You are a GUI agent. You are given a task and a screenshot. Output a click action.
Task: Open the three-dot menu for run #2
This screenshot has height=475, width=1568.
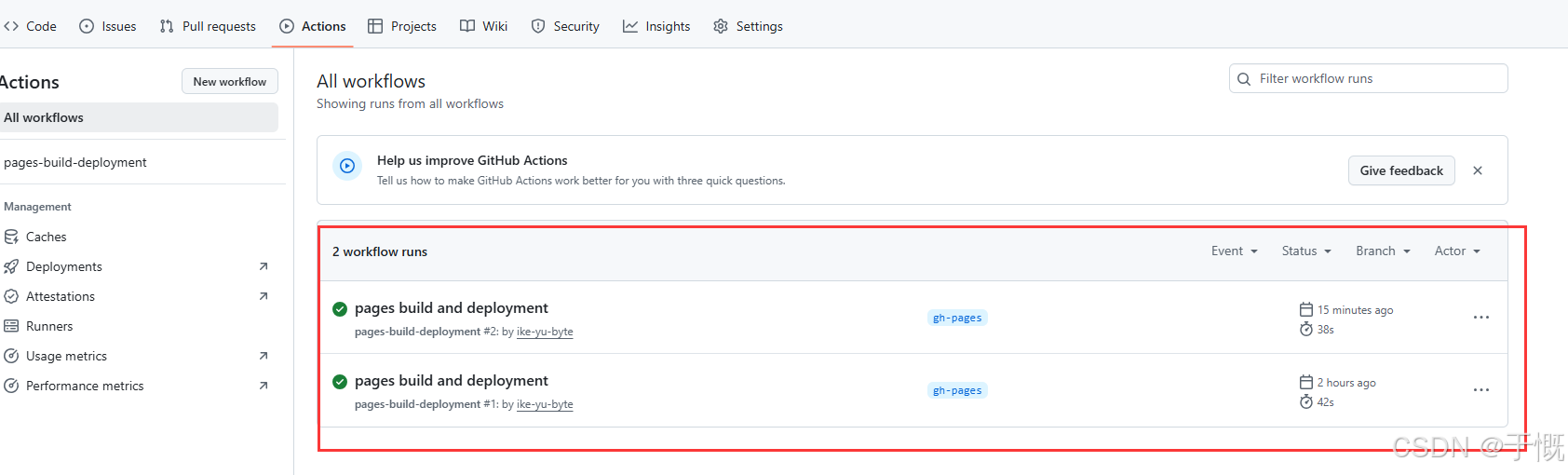pyautogui.click(x=1481, y=318)
